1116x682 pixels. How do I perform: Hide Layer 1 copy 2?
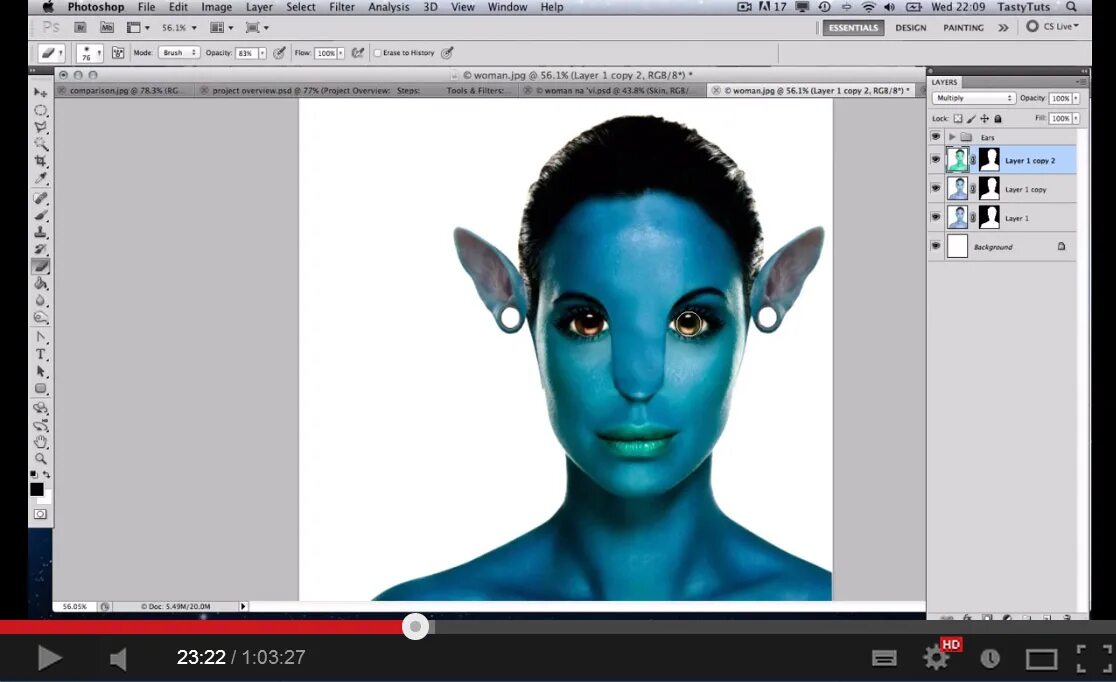[x=936, y=160]
